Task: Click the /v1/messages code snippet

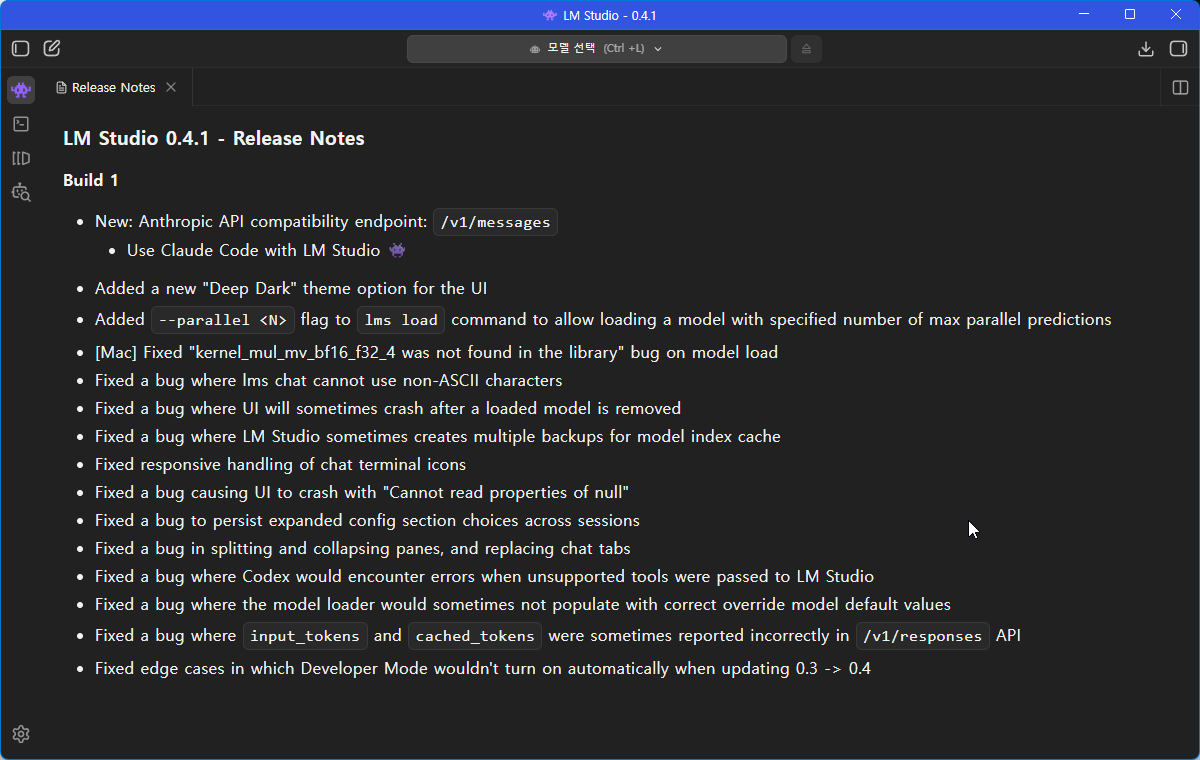Action: (x=495, y=222)
